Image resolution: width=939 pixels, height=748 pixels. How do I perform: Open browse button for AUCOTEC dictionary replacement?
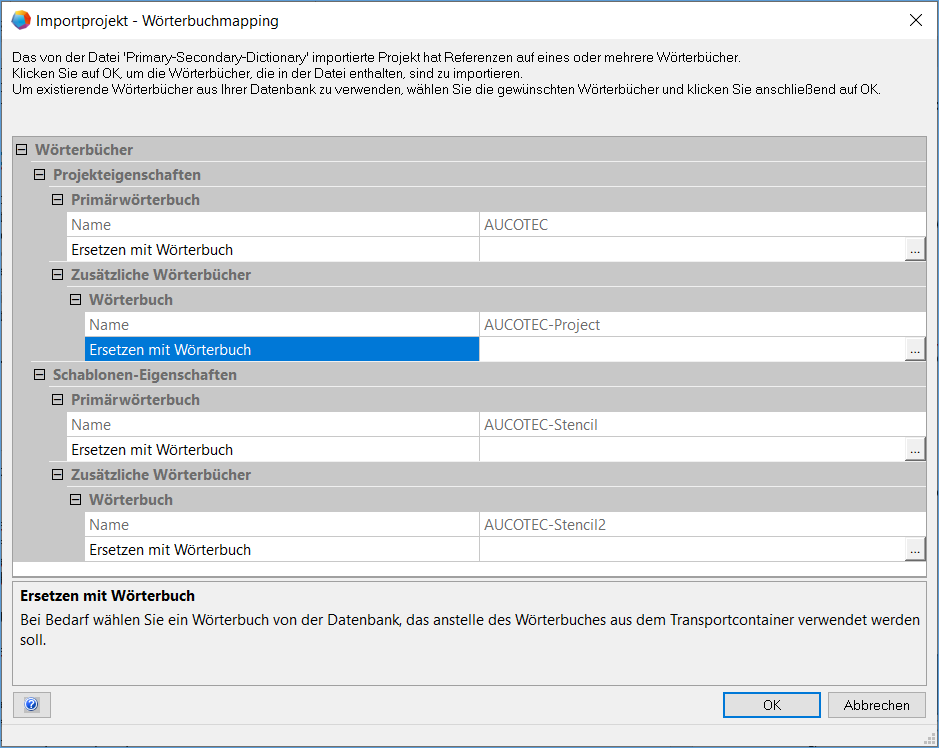click(x=914, y=250)
